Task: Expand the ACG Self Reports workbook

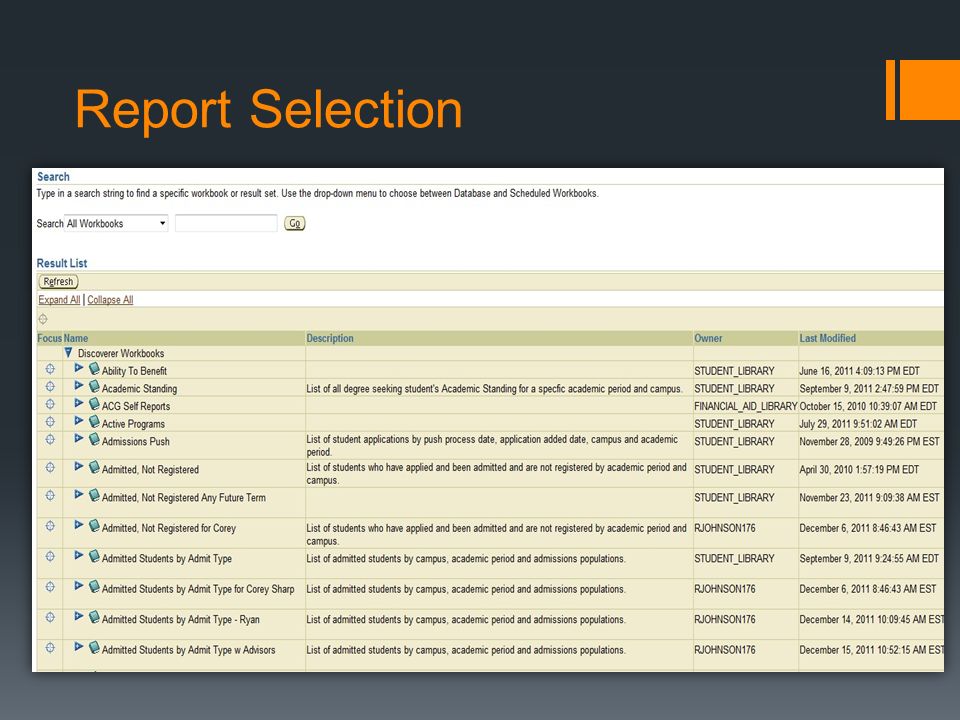Action: (78, 403)
